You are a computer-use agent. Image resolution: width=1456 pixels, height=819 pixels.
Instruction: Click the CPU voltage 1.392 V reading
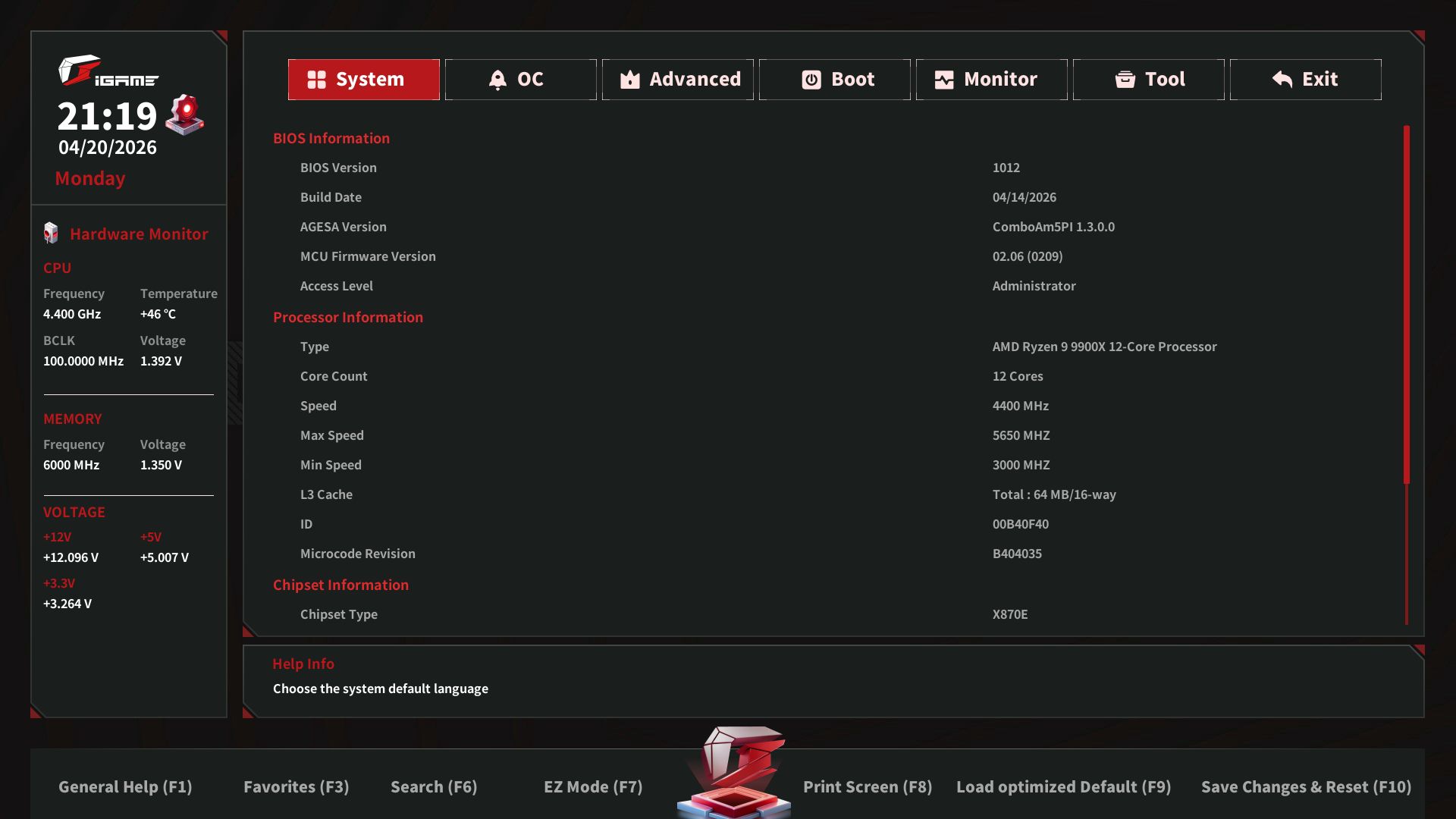[x=161, y=361]
